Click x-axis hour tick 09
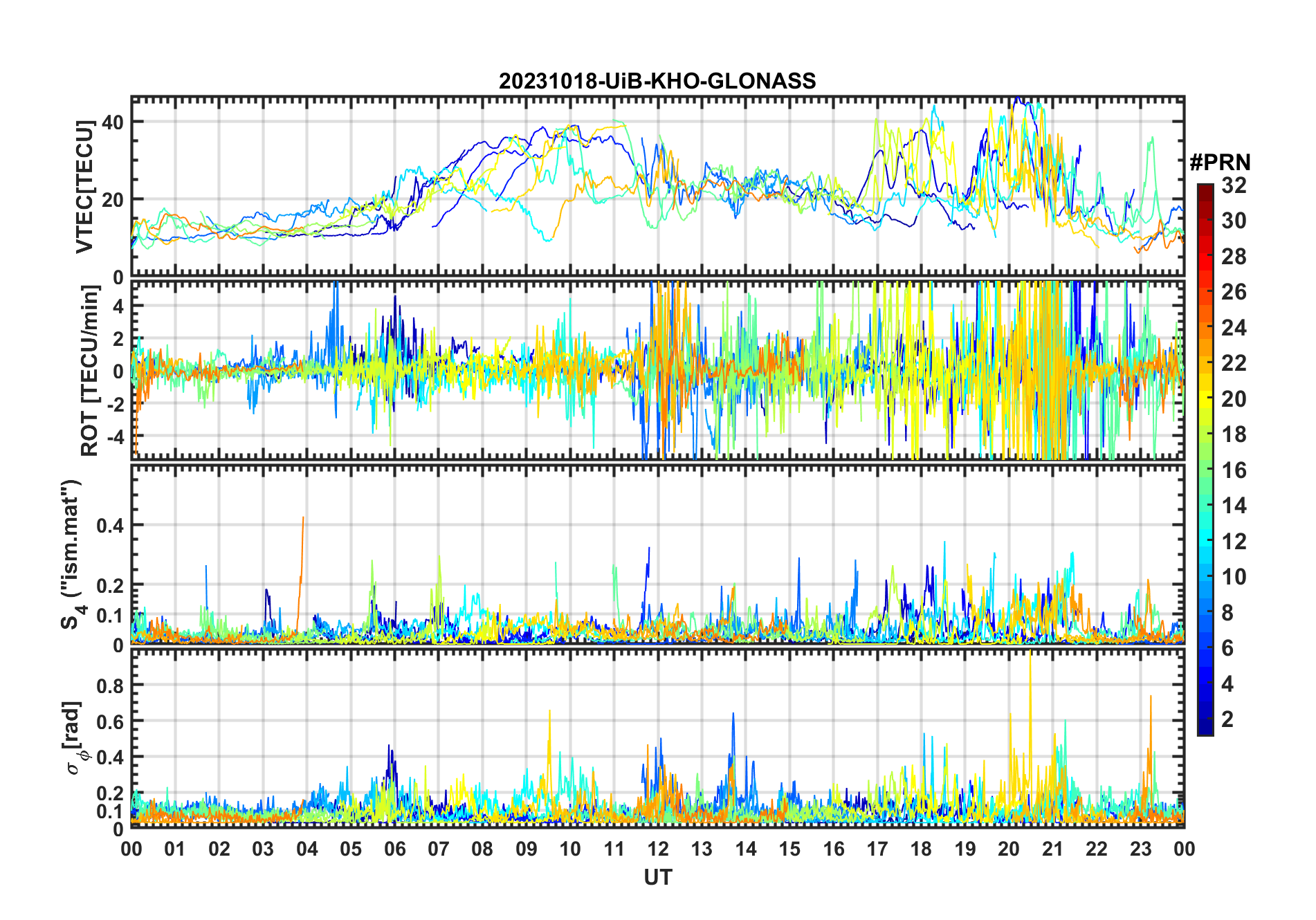1316x920 pixels. click(527, 849)
